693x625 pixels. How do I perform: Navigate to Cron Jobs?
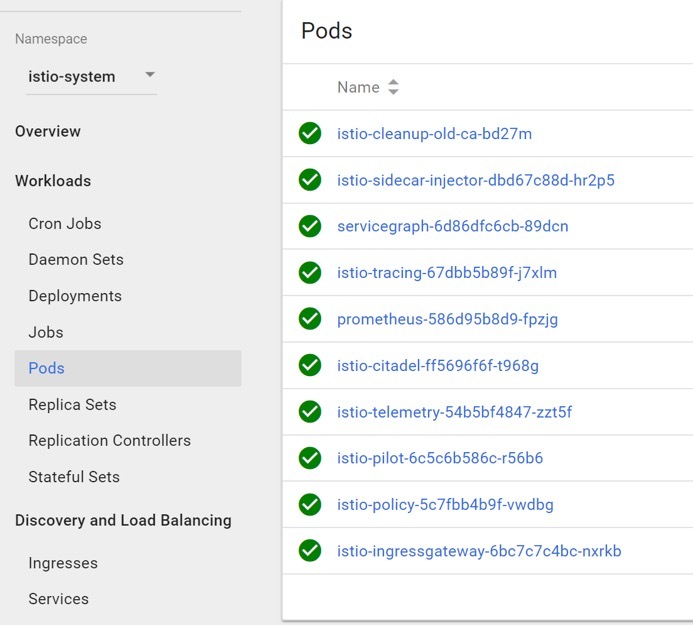click(65, 224)
